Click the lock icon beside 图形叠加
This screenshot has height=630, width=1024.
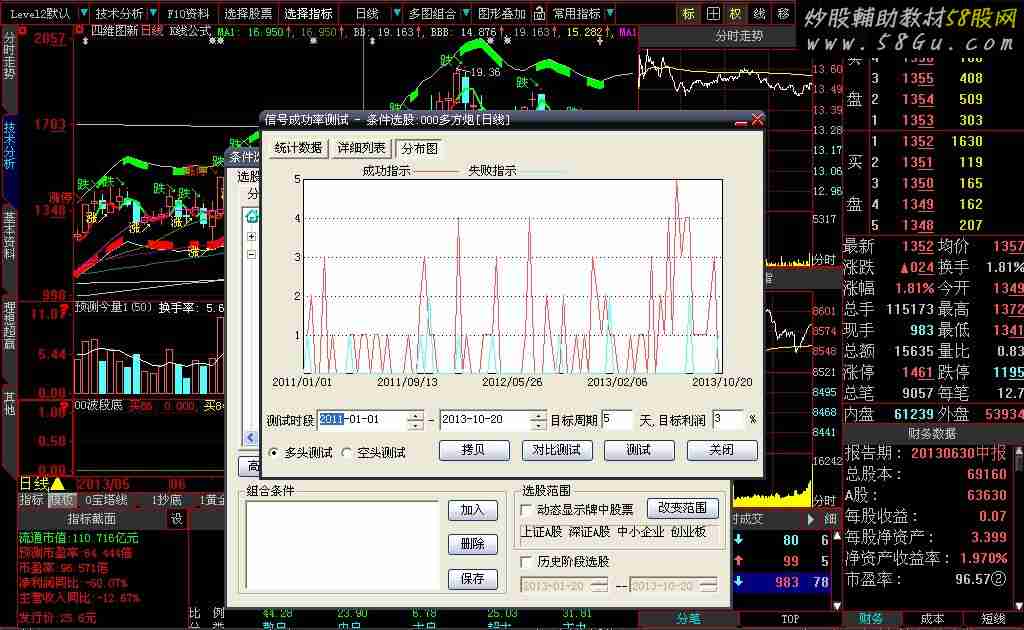(539, 13)
